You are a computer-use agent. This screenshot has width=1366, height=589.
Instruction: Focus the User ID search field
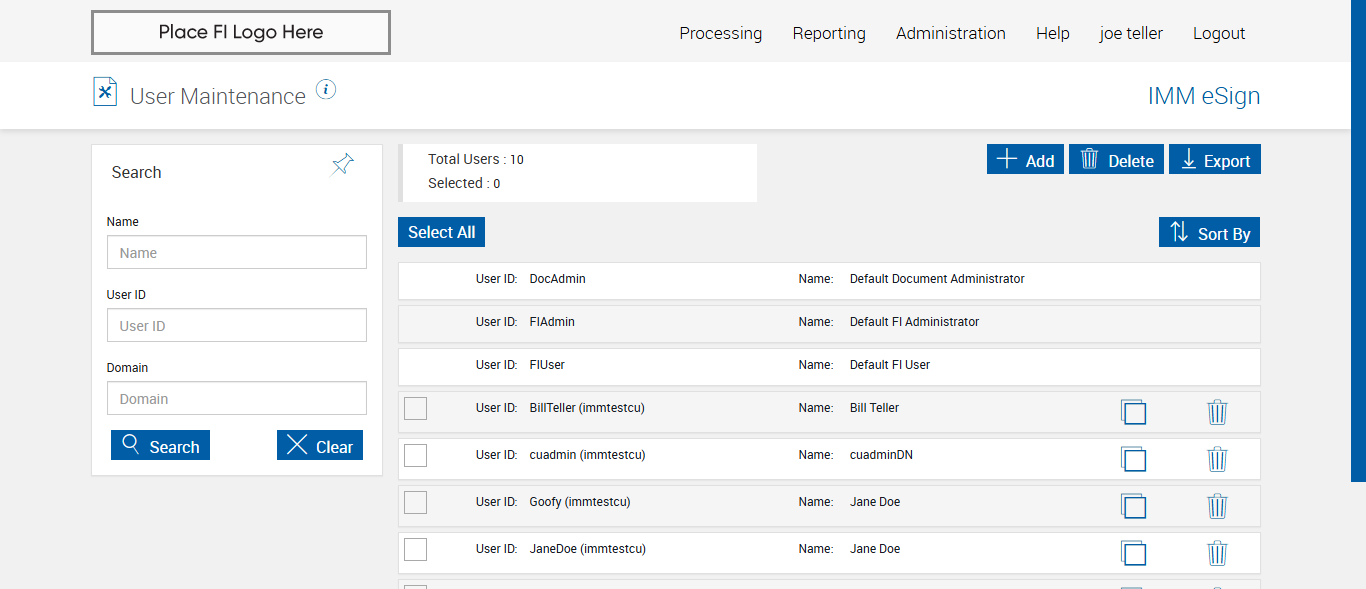237,325
